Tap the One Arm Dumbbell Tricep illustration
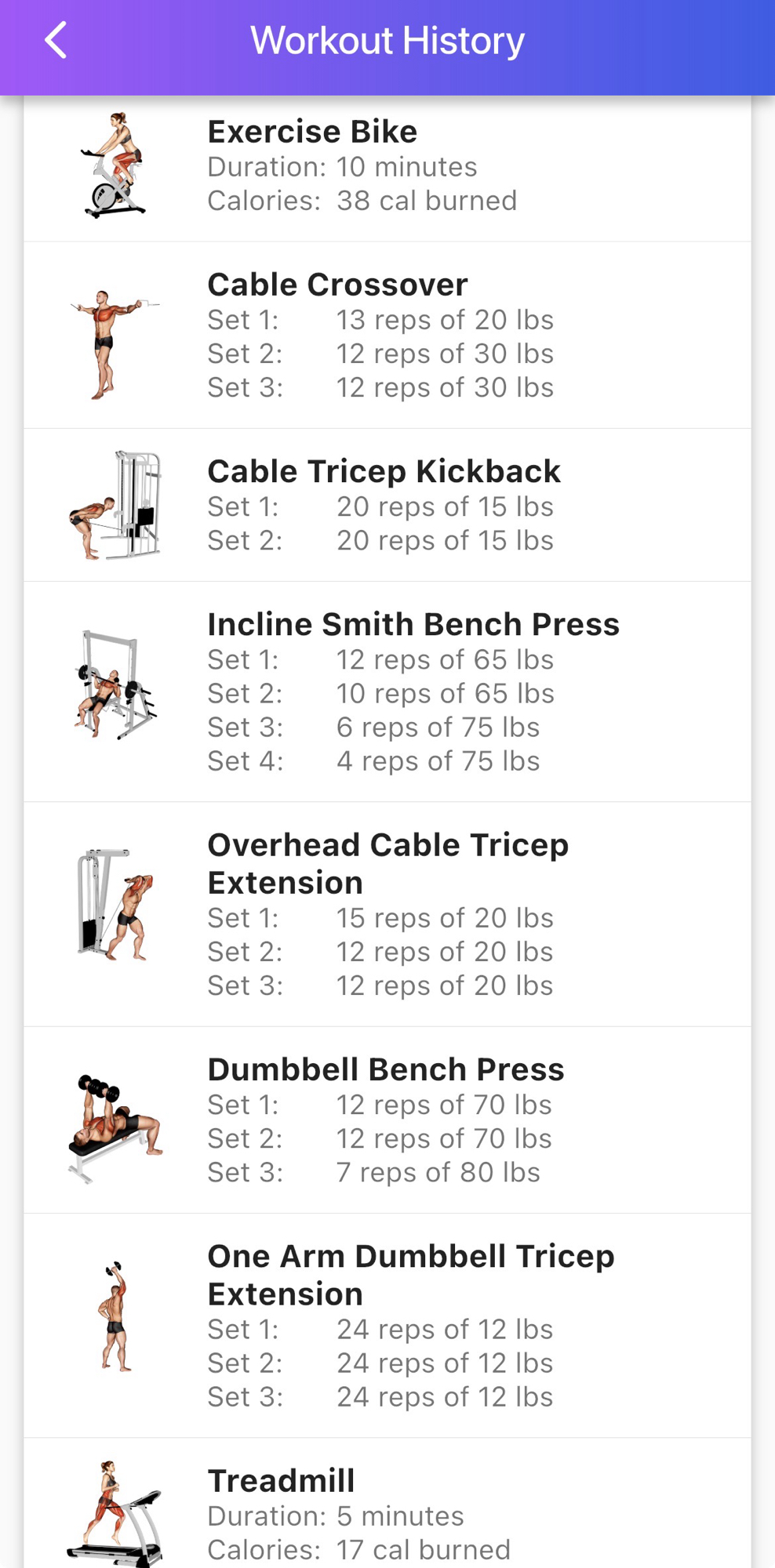 115,1316
